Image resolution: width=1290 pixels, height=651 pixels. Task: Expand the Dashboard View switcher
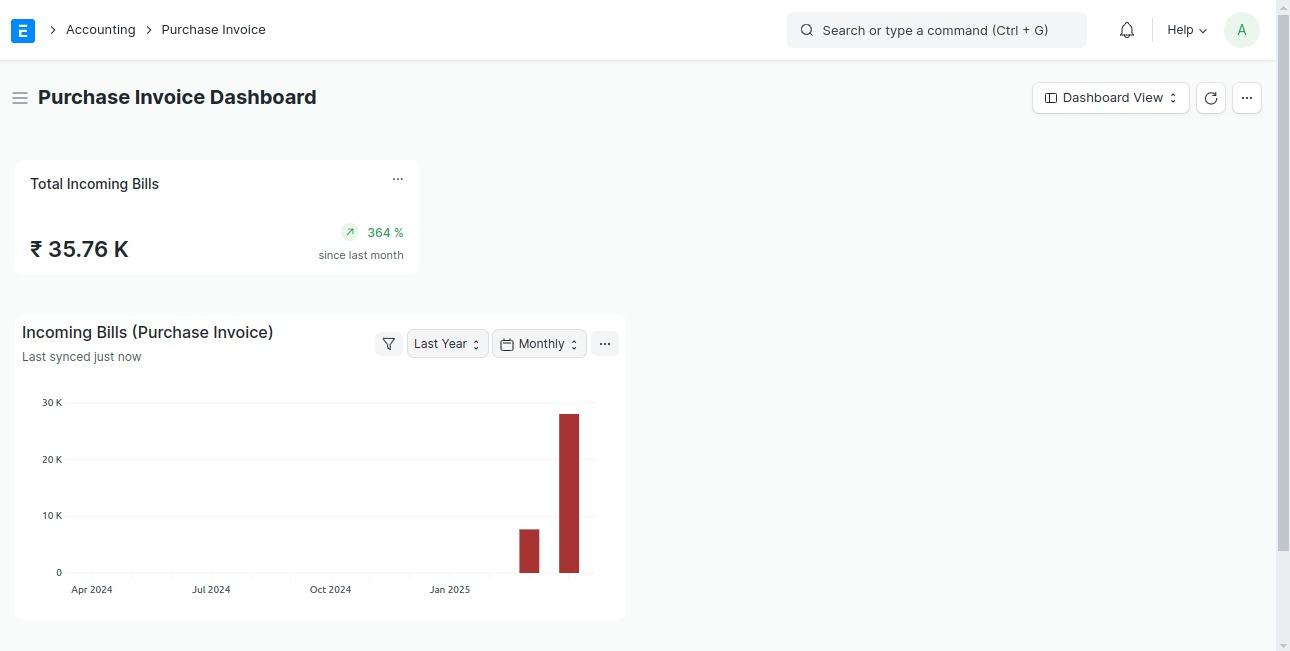click(1110, 98)
